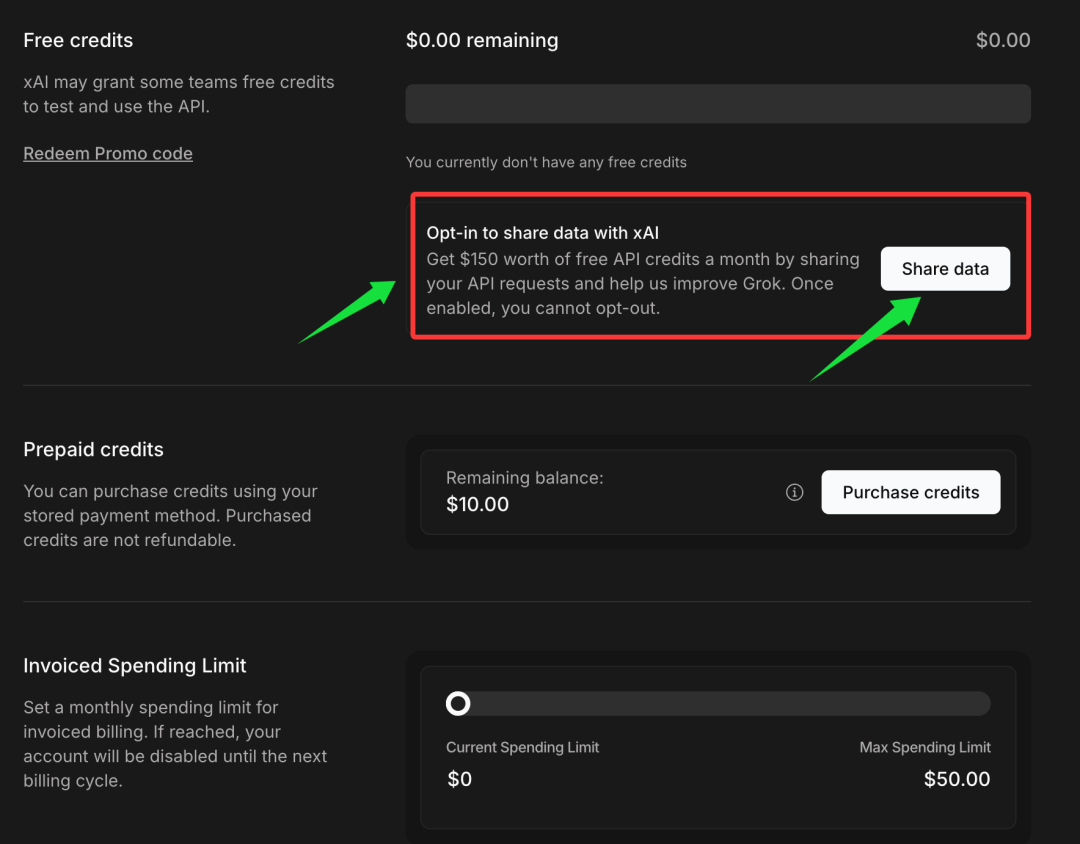Click the '$0' current spending limit value
Screen dimensions: 1080x844
click(459, 779)
